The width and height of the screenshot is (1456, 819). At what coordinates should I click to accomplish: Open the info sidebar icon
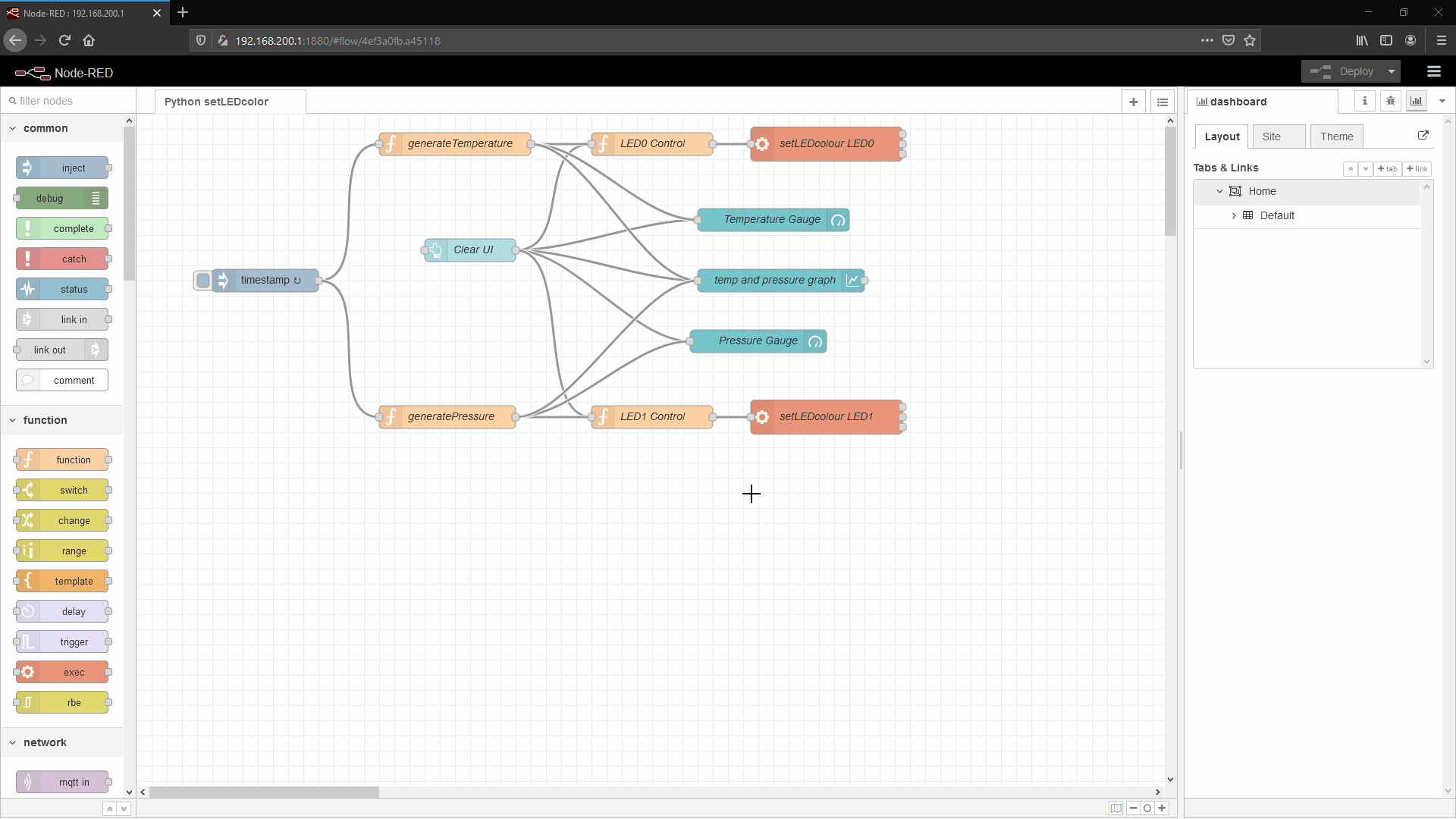pos(1364,101)
